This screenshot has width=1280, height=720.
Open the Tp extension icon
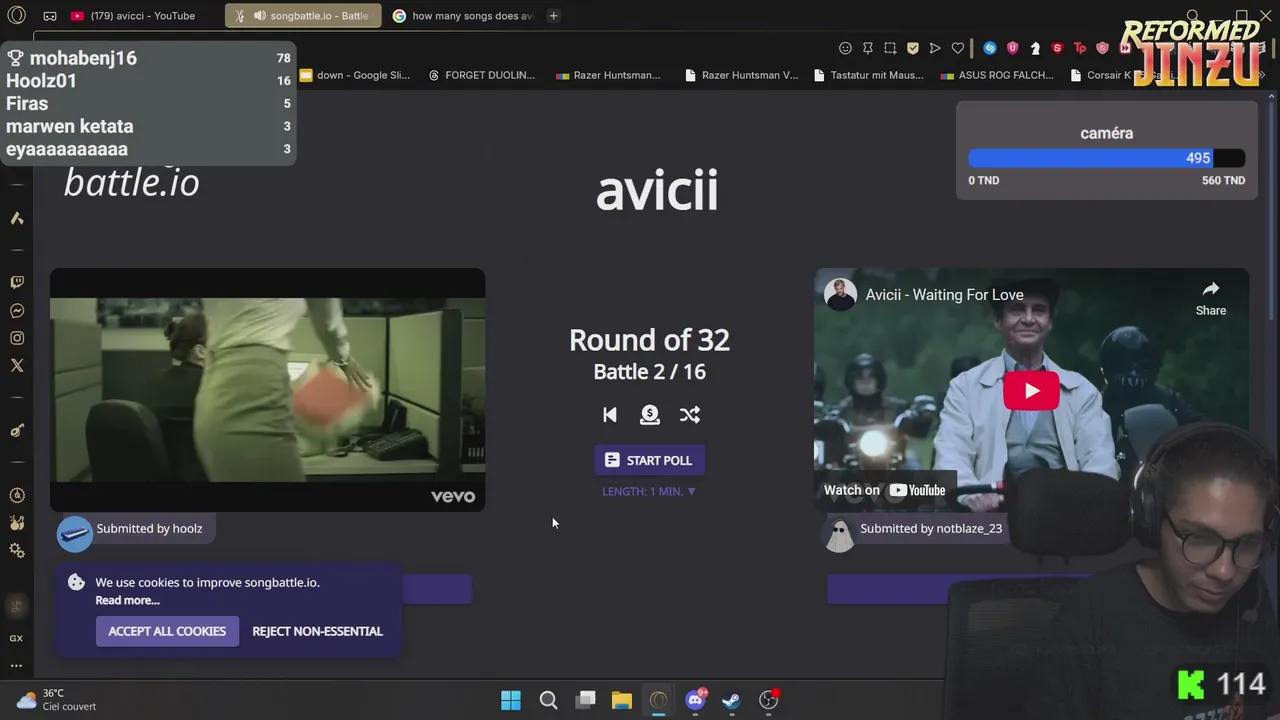[1080, 48]
